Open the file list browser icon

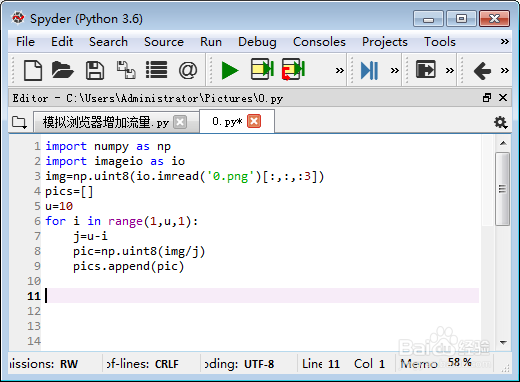(x=156, y=70)
